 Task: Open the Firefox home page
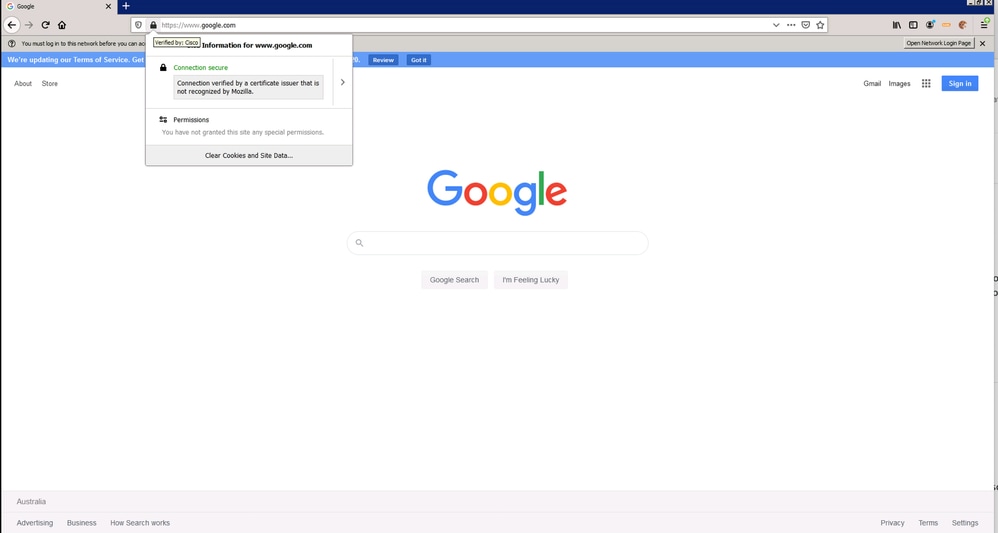(x=62, y=25)
